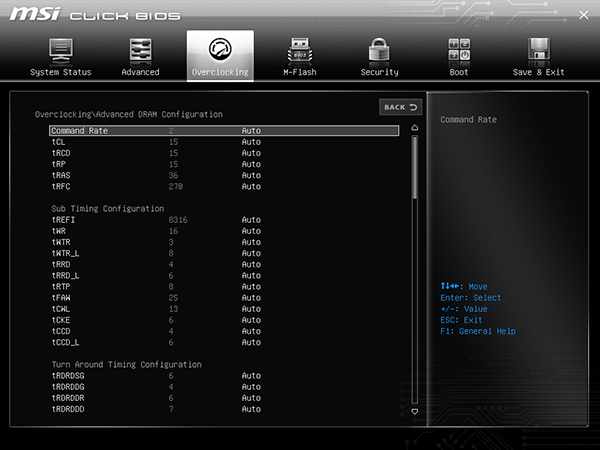Set tFAW Auto value

coord(251,298)
